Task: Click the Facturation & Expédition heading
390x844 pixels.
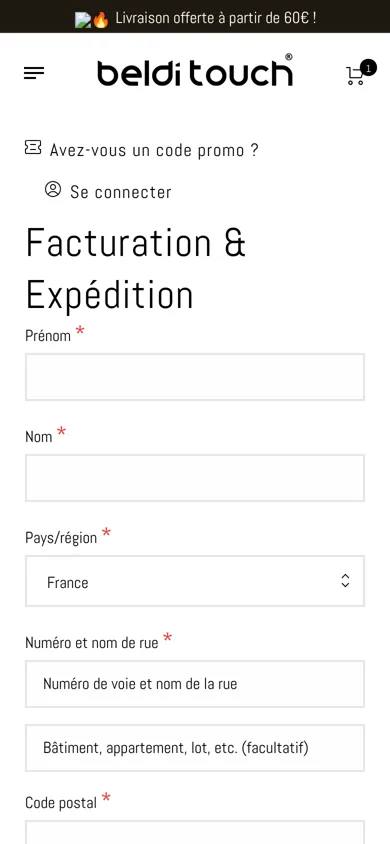Action: (x=136, y=268)
